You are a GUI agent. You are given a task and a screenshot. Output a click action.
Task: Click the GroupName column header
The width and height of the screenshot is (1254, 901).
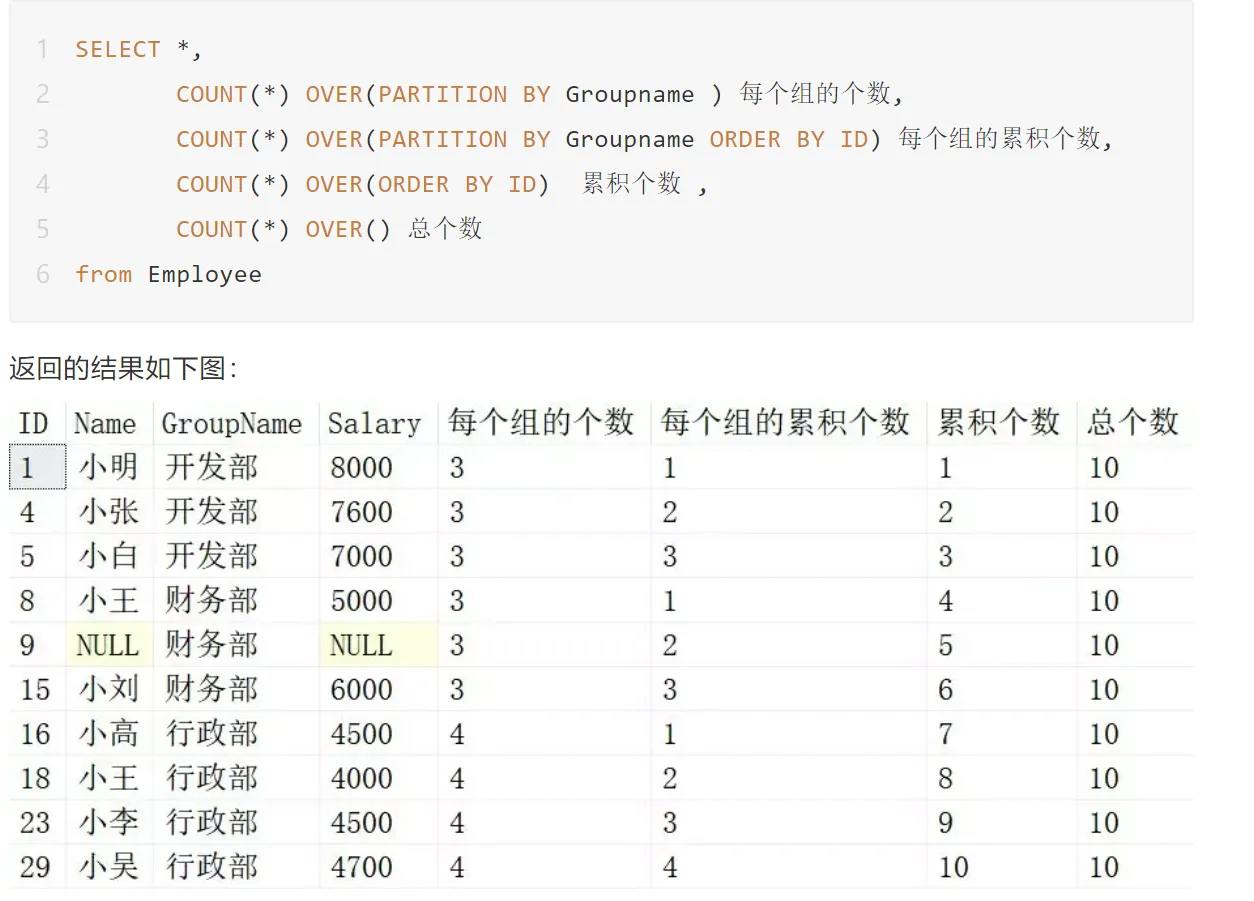point(231,423)
